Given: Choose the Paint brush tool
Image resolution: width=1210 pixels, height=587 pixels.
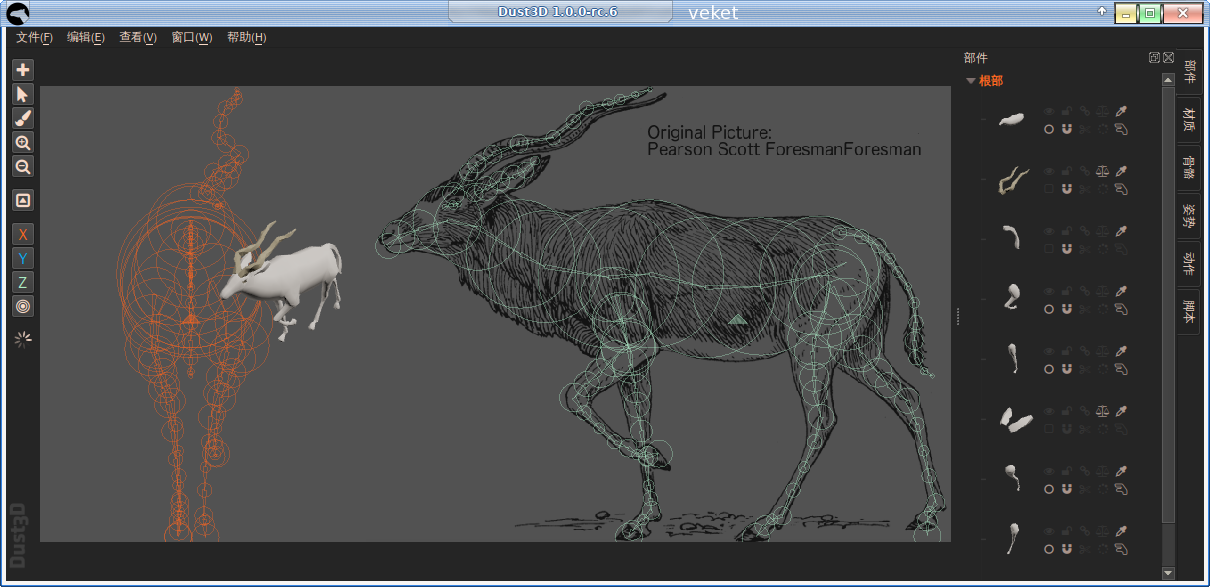Looking at the screenshot, I should click(x=23, y=118).
